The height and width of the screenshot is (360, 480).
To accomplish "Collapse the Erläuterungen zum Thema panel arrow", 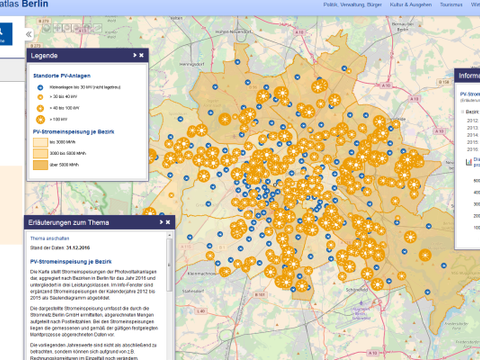I will click(x=161, y=222).
